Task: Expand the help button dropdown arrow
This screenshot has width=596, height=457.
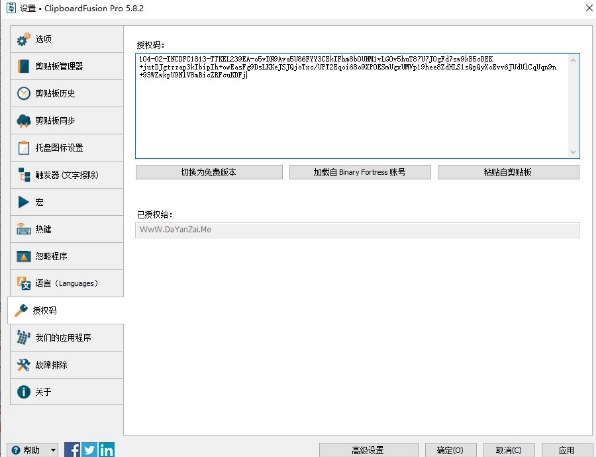Action: 53,450
